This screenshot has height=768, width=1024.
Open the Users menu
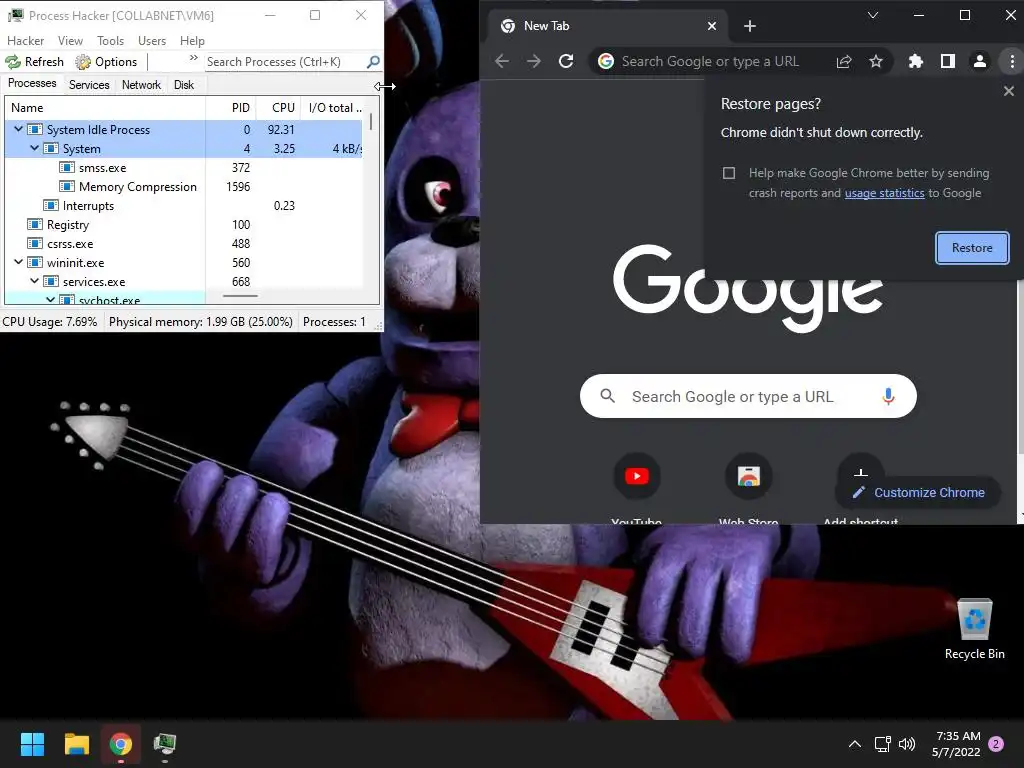[152, 40]
